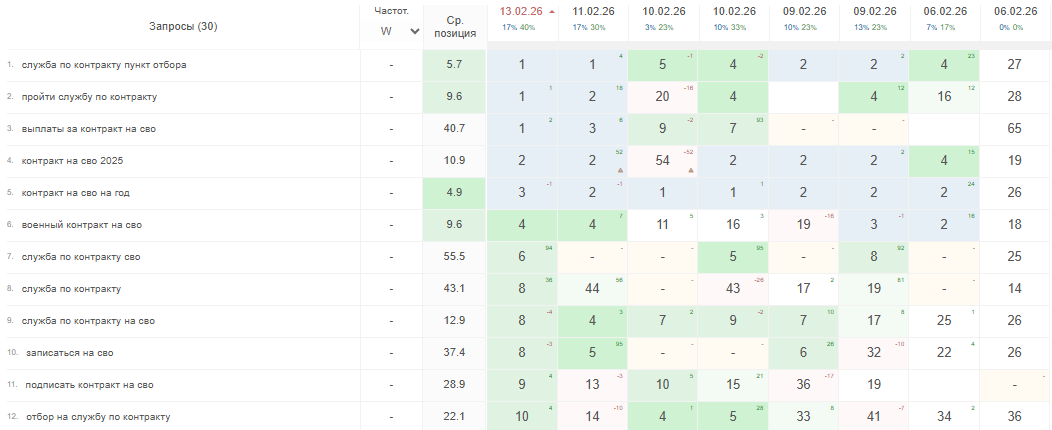Click the sort arrow beside 13.02.26

(x=552, y=12)
